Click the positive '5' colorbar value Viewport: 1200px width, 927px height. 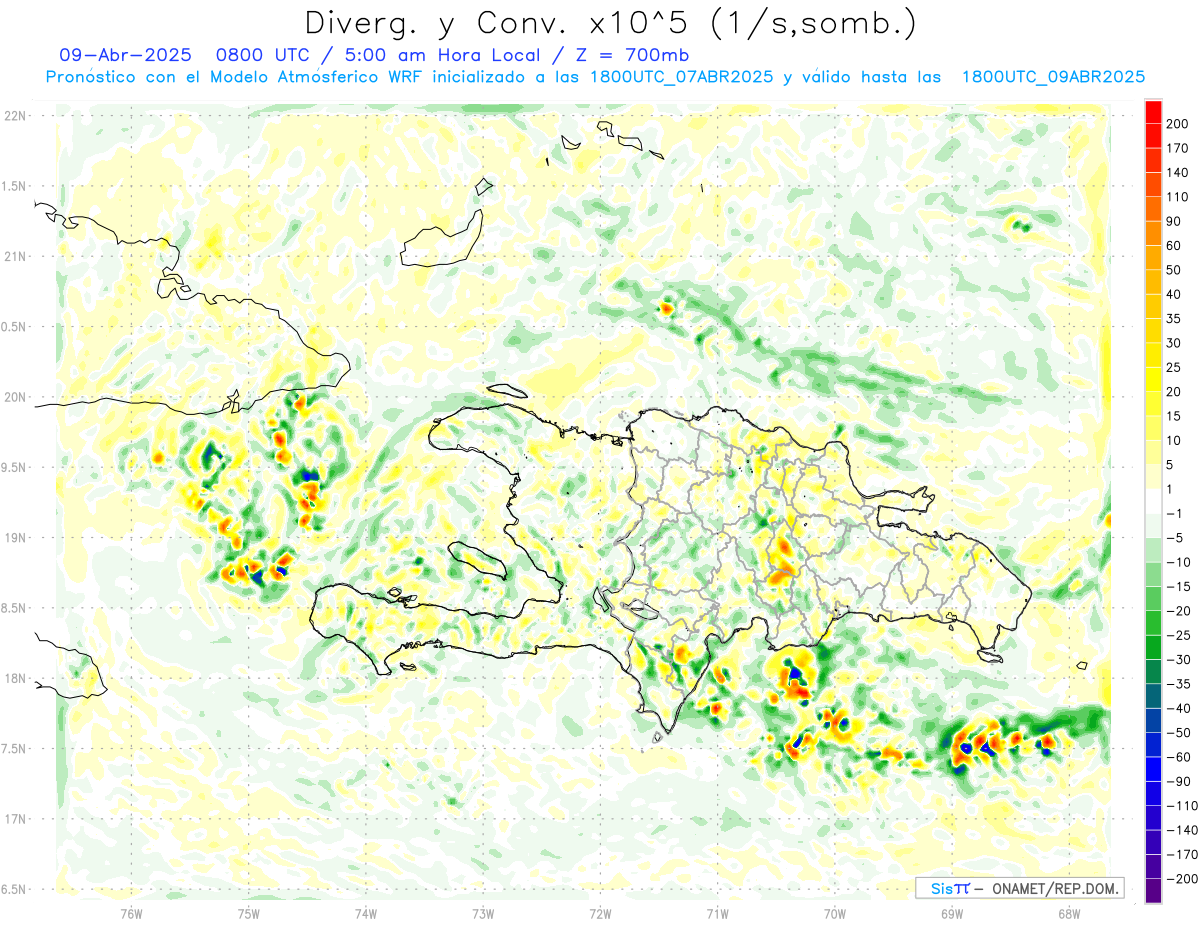click(1171, 465)
